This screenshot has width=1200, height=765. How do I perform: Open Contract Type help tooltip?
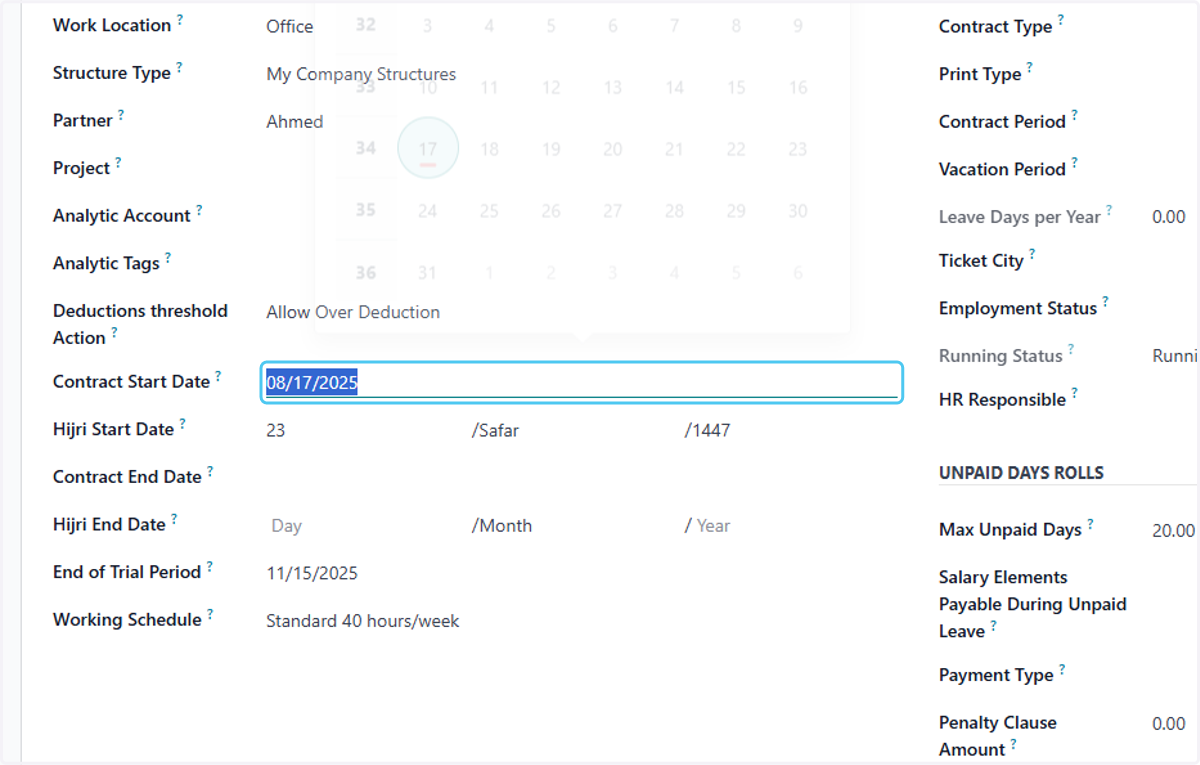click(x=1061, y=20)
